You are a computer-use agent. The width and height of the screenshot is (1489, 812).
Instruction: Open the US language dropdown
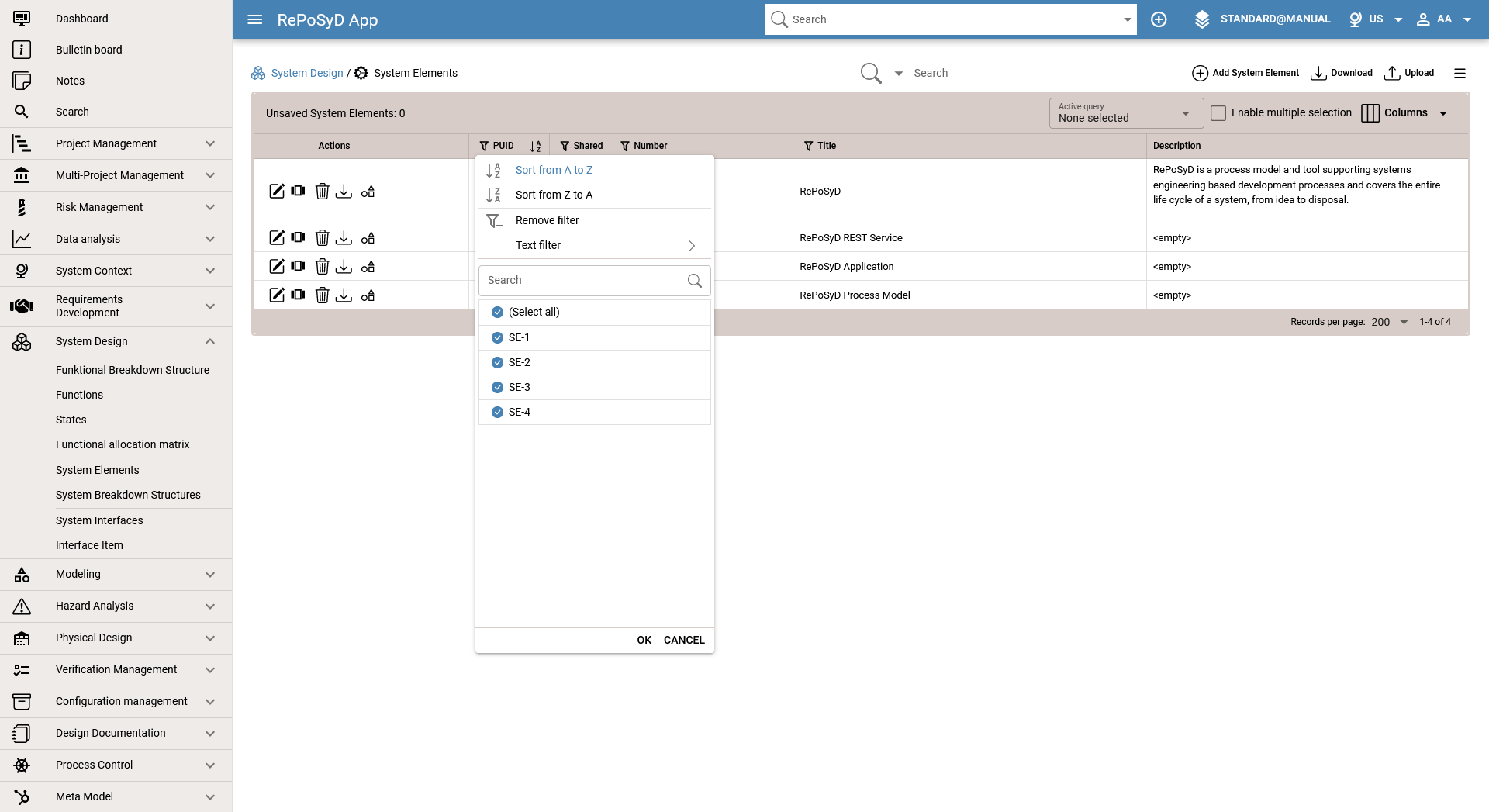1398,19
